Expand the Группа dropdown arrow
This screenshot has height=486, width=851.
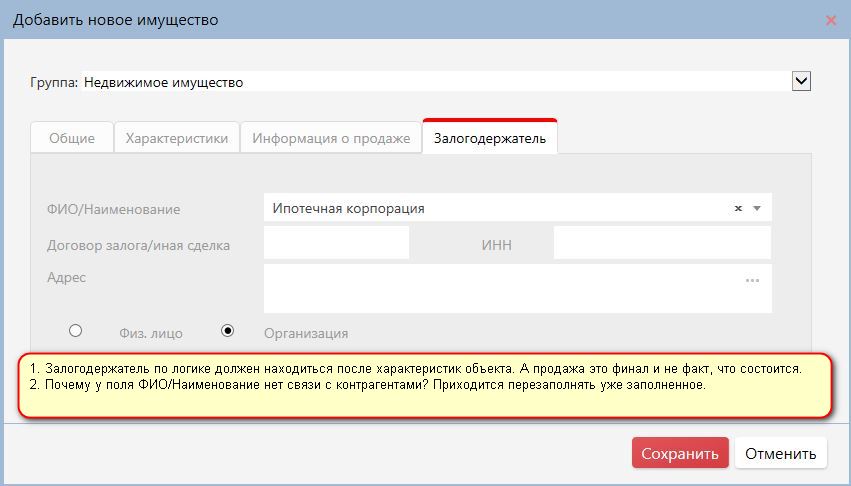(800, 82)
